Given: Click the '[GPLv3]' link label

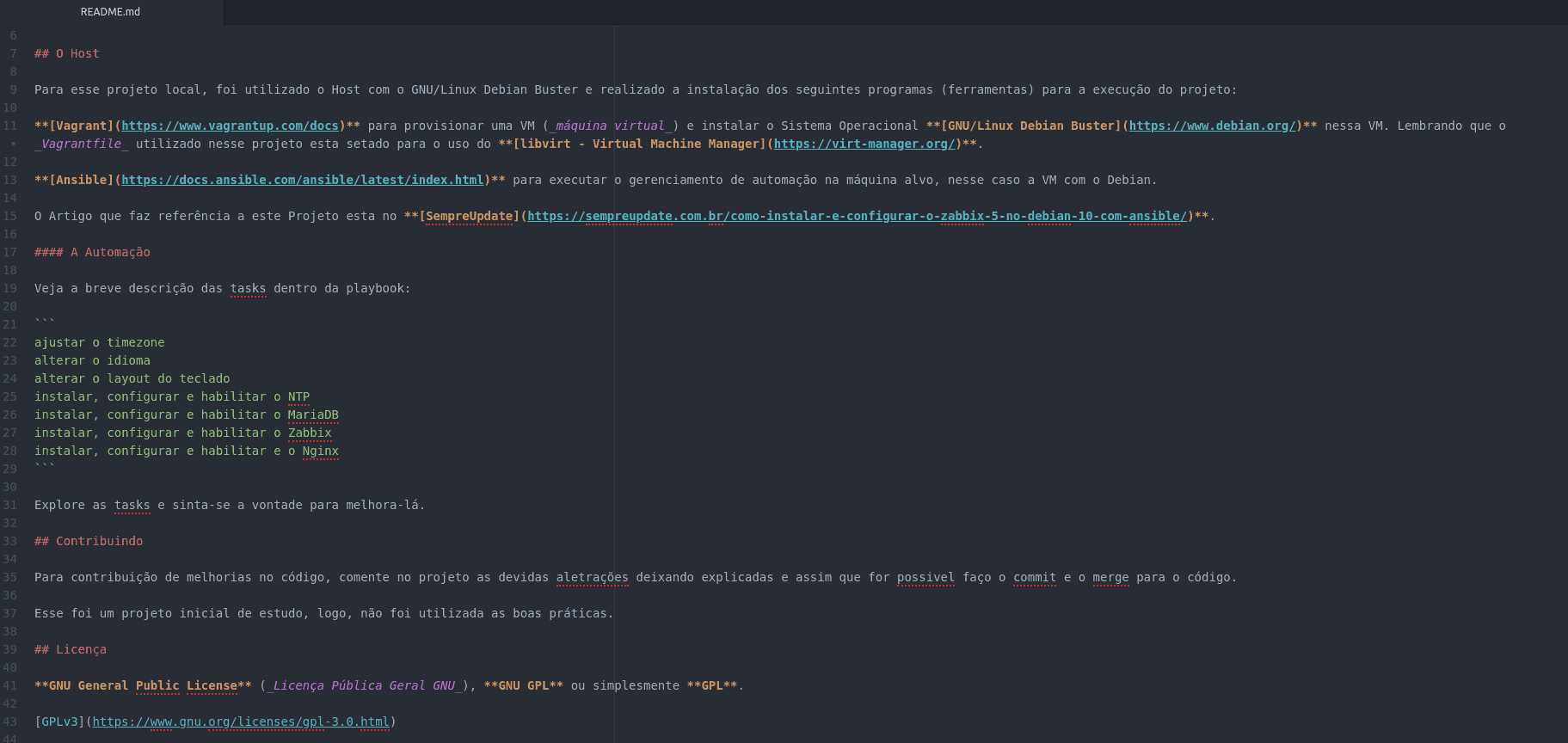Looking at the screenshot, I should [60, 722].
